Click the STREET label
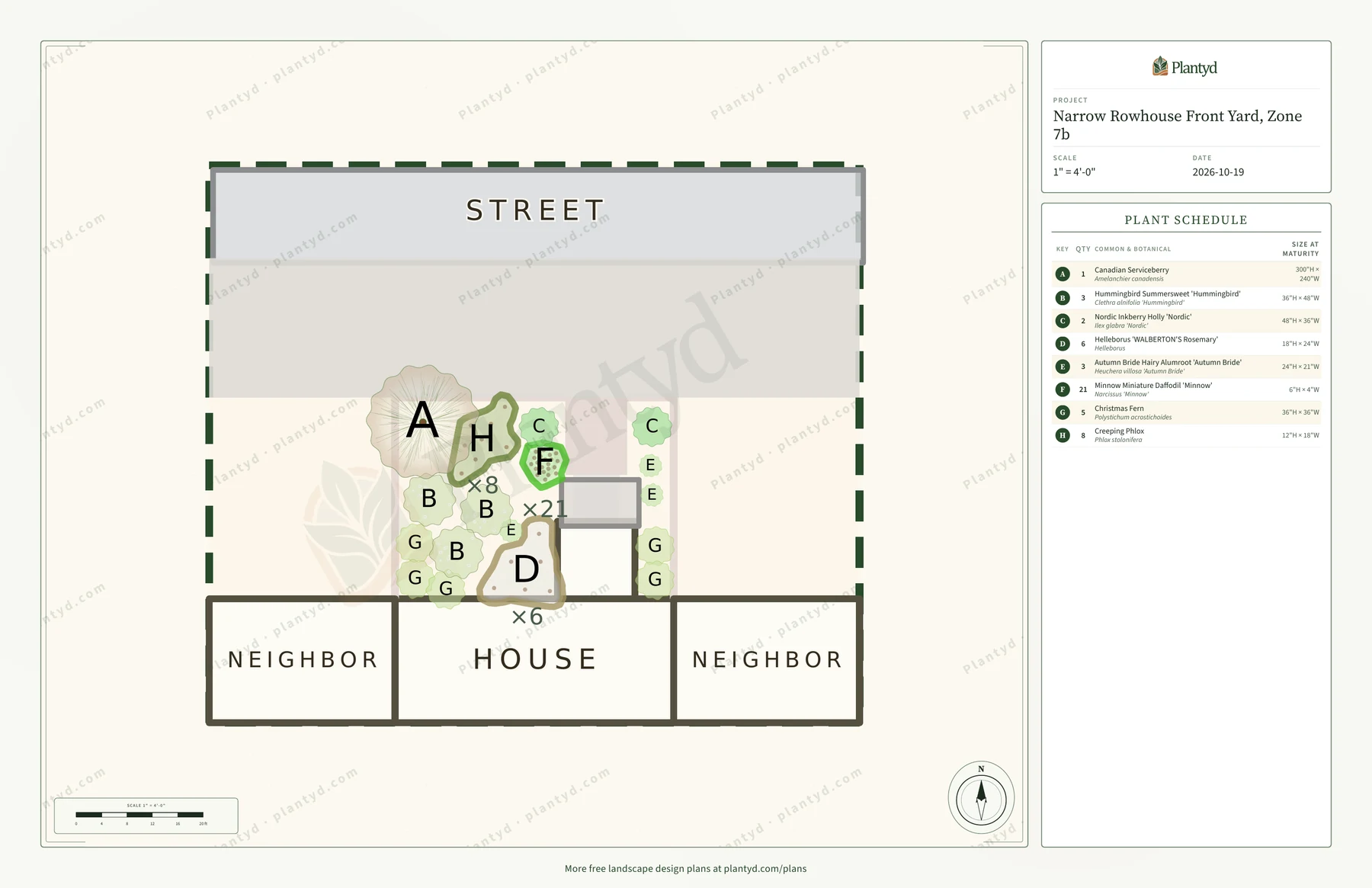Viewport: 1372px width, 888px height. (x=536, y=210)
